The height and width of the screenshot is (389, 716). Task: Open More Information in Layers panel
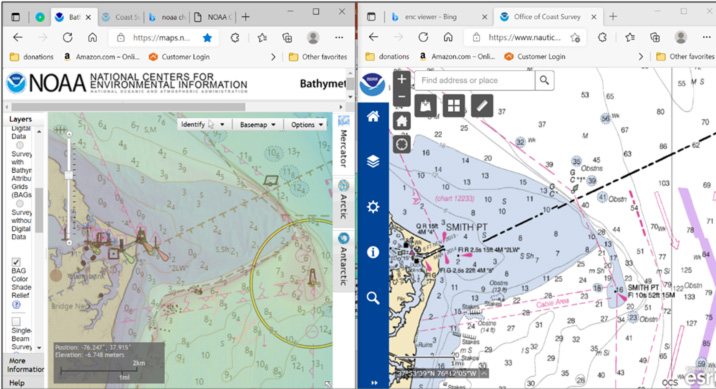click(26, 365)
